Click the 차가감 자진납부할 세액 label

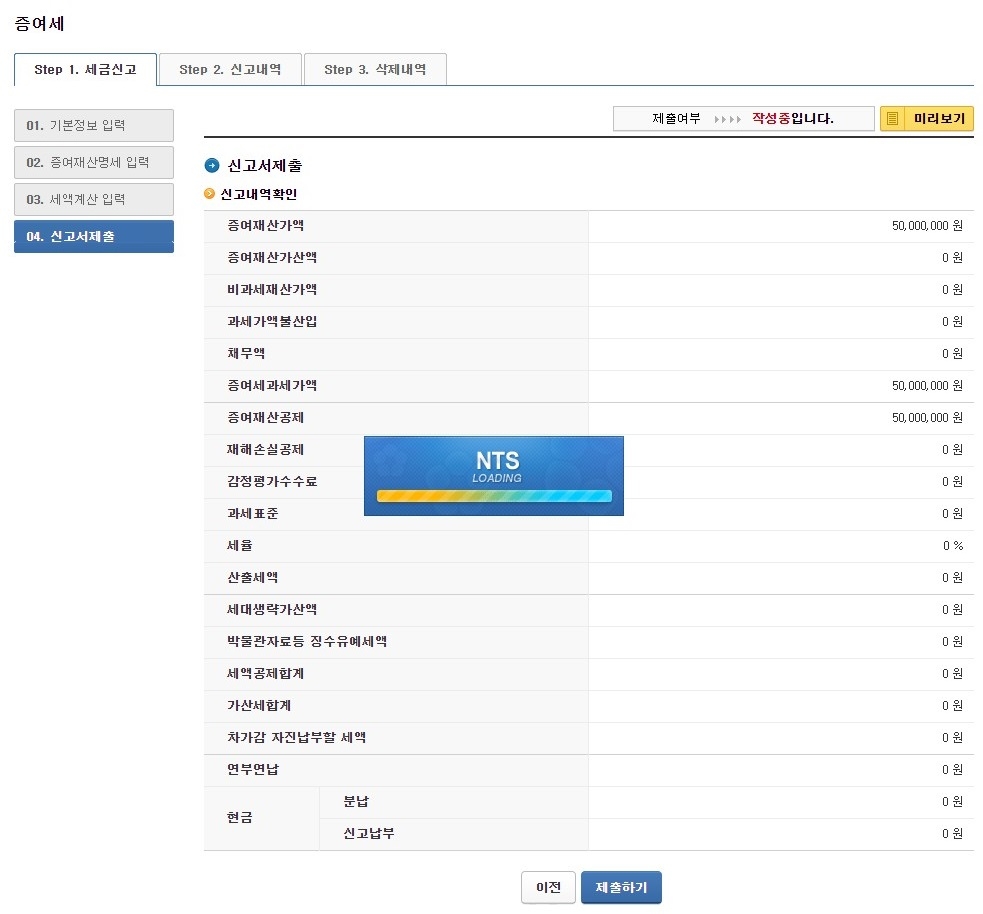tap(297, 737)
